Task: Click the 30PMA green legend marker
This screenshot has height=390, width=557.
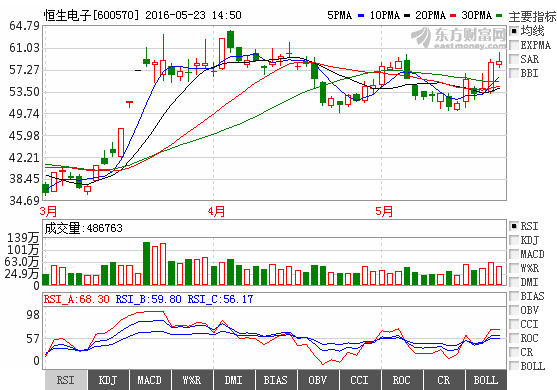Action: click(499, 16)
